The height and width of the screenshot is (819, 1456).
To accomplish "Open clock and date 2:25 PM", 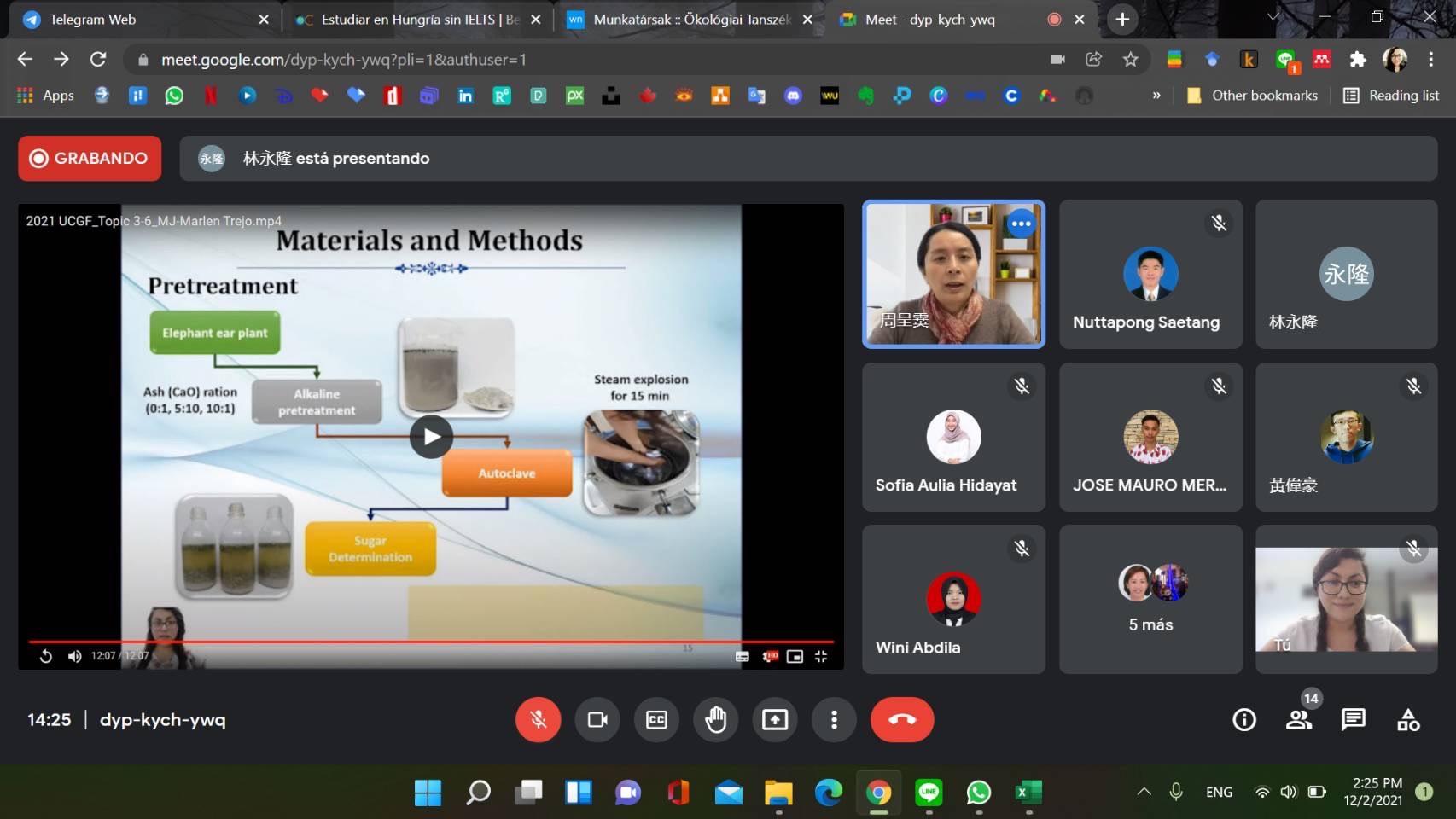I will [1372, 792].
